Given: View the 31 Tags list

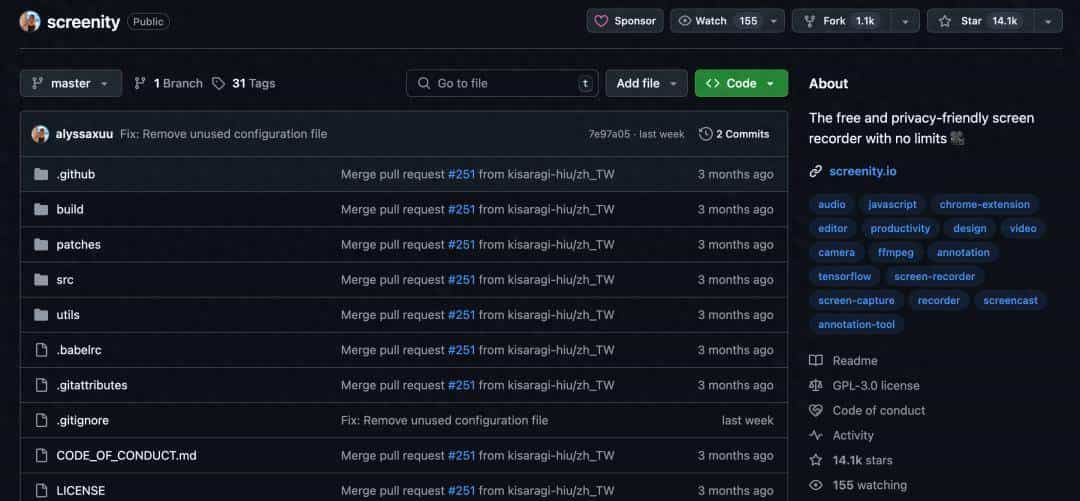Looking at the screenshot, I should [244, 83].
